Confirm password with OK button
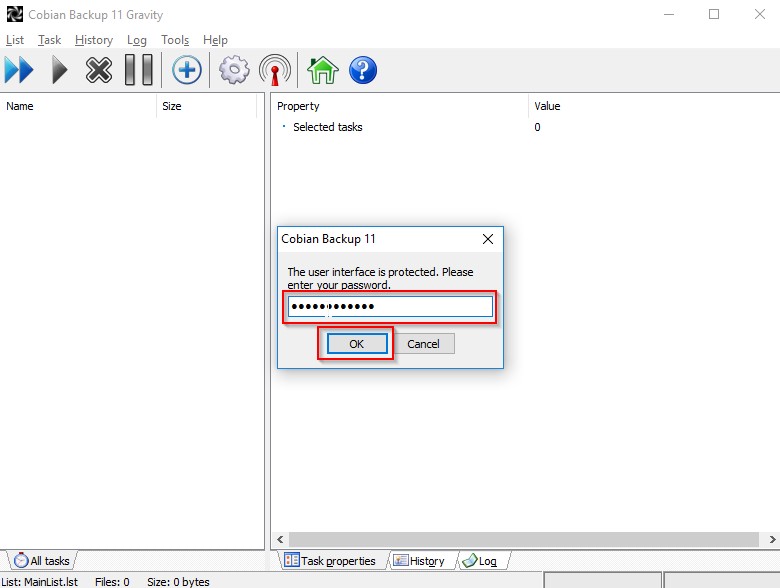The height and width of the screenshot is (588, 780). pyautogui.click(x=356, y=344)
